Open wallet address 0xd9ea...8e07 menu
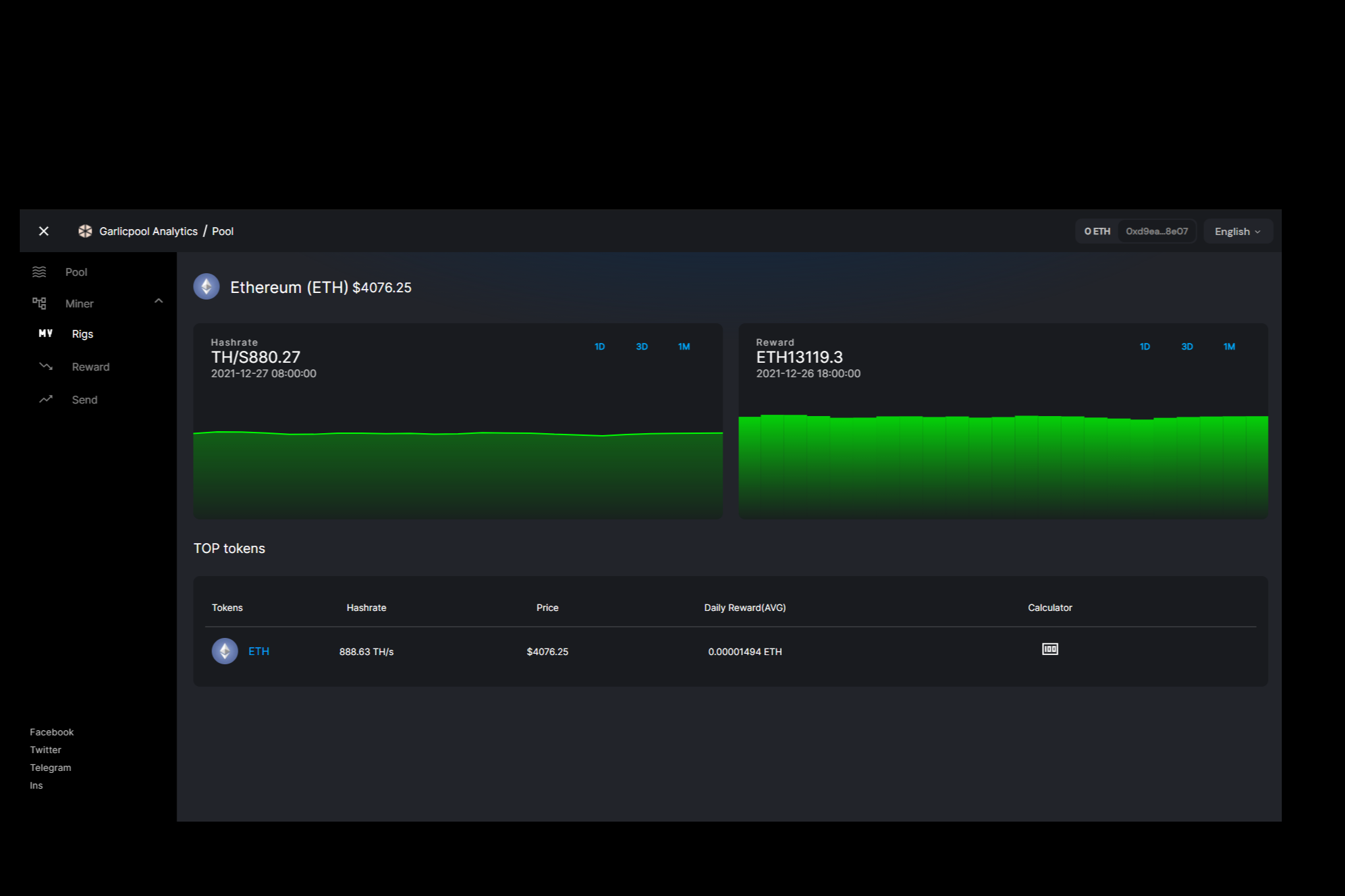 [x=1157, y=232]
